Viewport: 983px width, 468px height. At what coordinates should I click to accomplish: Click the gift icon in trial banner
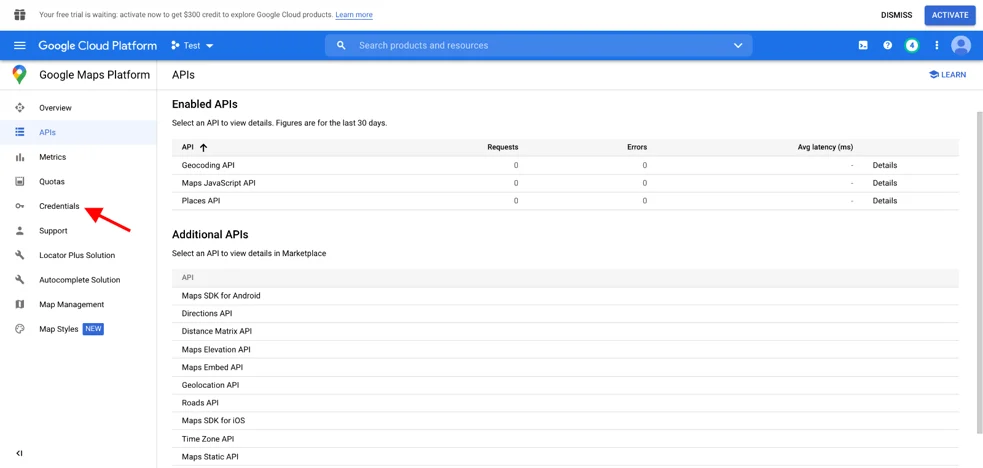click(19, 14)
